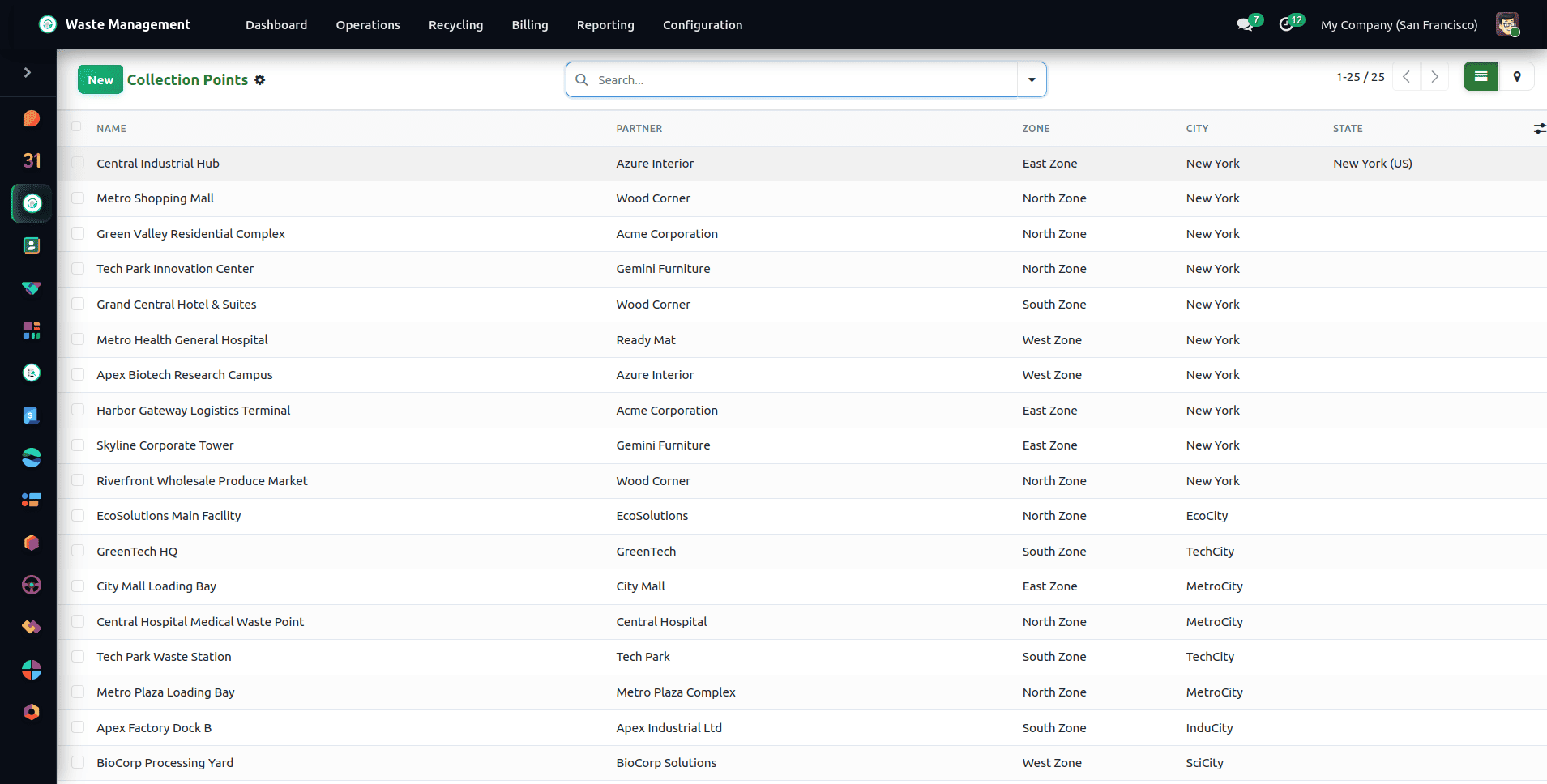
Task: Open the optional columns adjust icon
Action: [1539, 128]
